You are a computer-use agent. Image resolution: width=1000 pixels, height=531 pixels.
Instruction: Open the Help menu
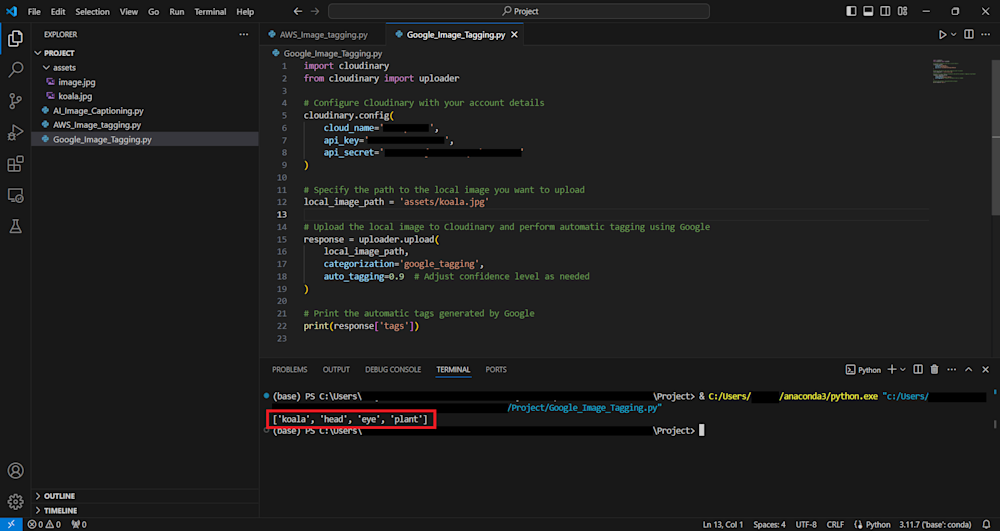click(245, 11)
